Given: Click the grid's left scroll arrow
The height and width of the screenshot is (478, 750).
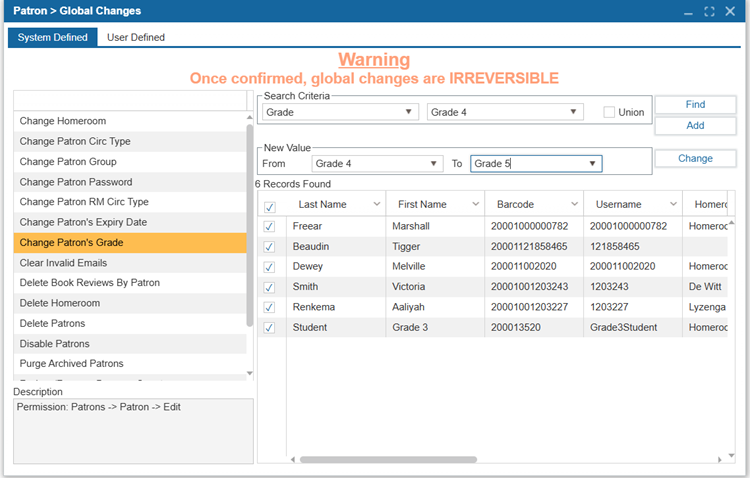Looking at the screenshot, I should 293,459.
